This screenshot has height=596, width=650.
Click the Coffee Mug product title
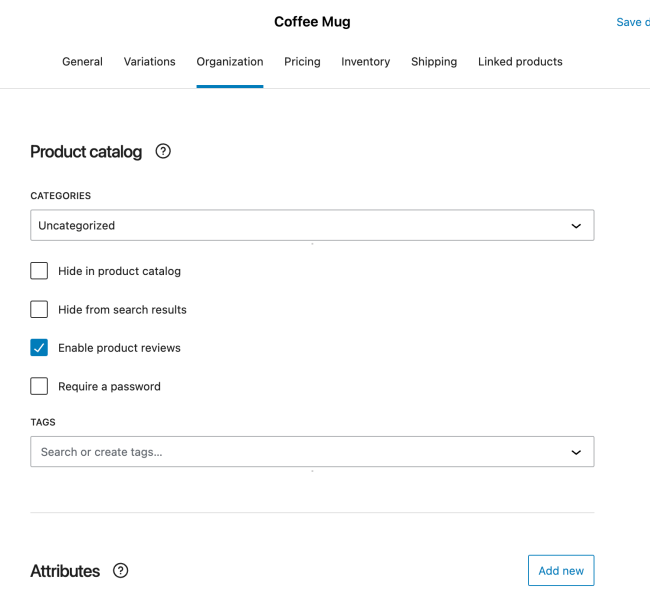click(312, 22)
